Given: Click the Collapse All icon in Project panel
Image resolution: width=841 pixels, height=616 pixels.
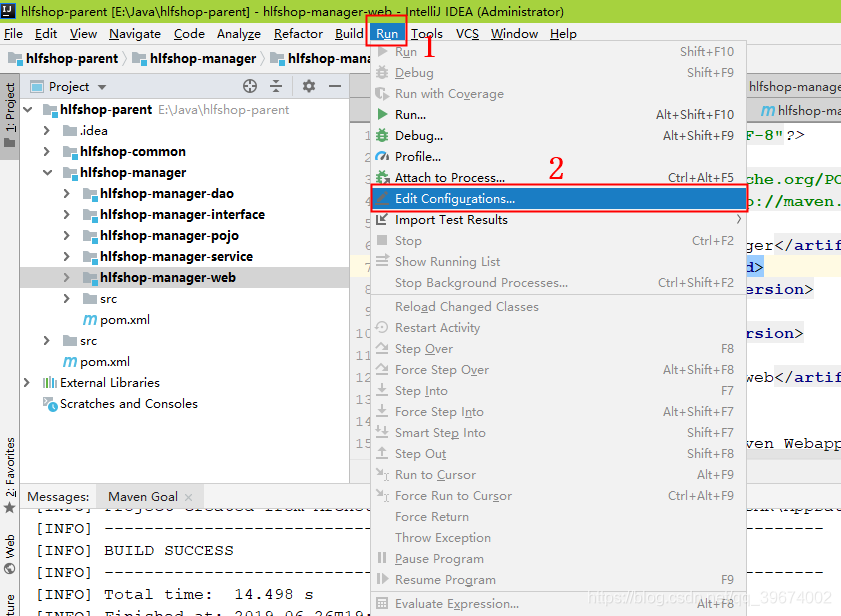Looking at the screenshot, I should [276, 86].
